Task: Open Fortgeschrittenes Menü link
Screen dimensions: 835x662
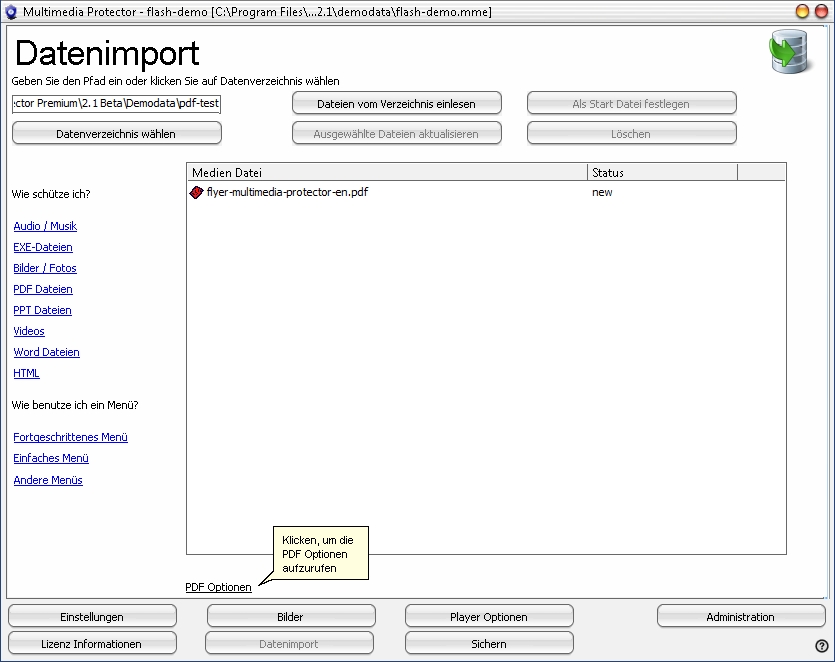Action: [70, 437]
